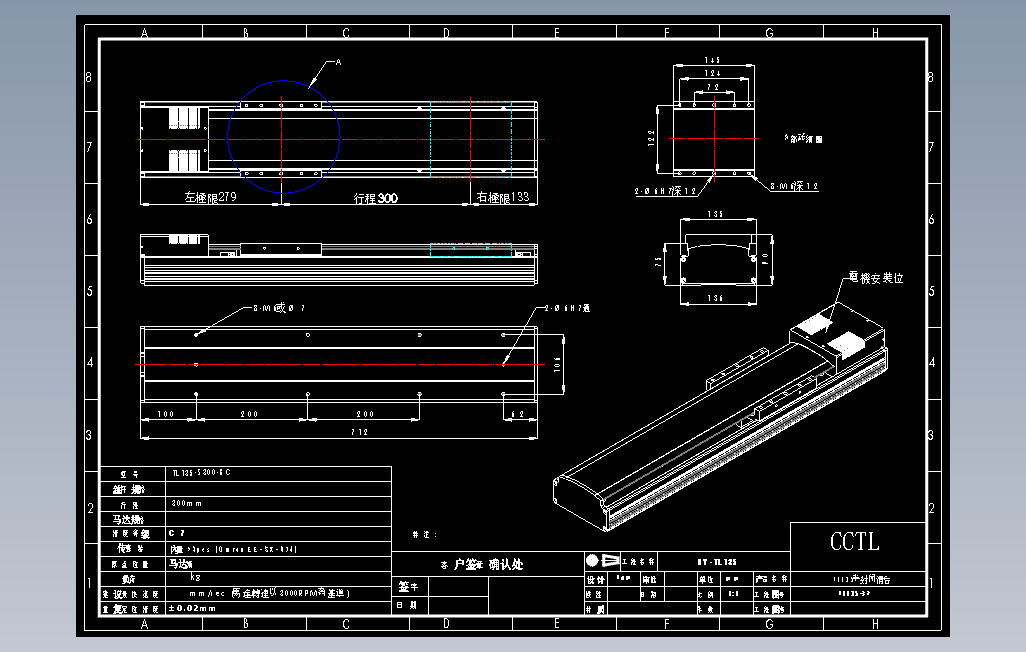This screenshot has width=1026, height=652.
Task: Select the 8-M6 深12 callout
Action: click(x=794, y=186)
